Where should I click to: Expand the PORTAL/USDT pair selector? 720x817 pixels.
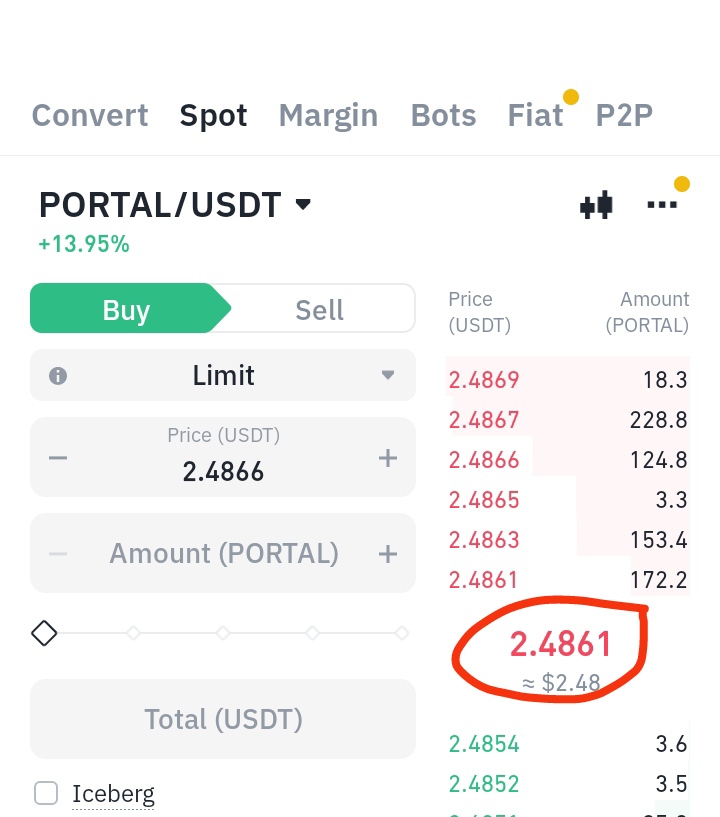tap(304, 205)
